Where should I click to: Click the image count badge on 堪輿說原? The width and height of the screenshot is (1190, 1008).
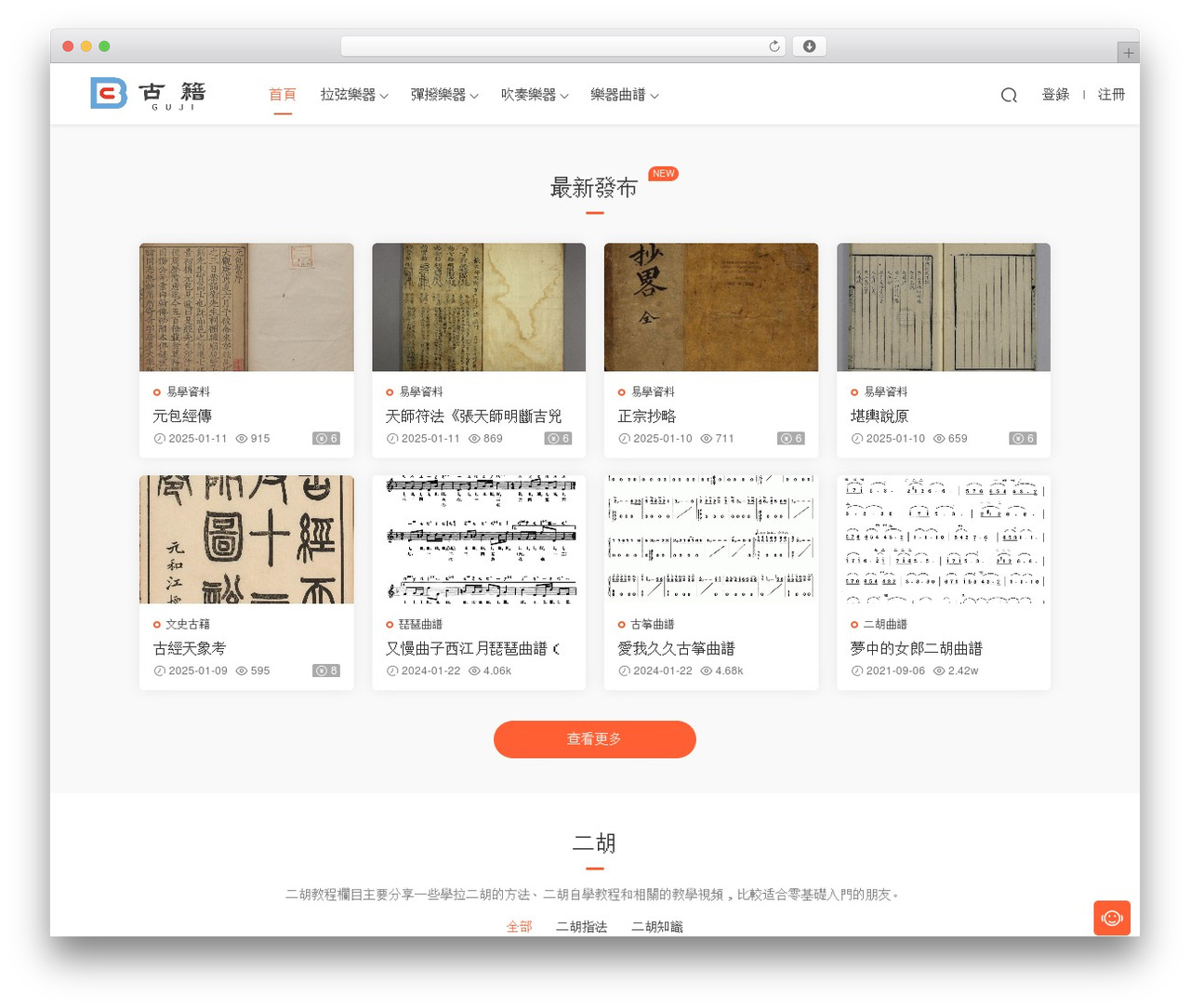tap(1023, 438)
